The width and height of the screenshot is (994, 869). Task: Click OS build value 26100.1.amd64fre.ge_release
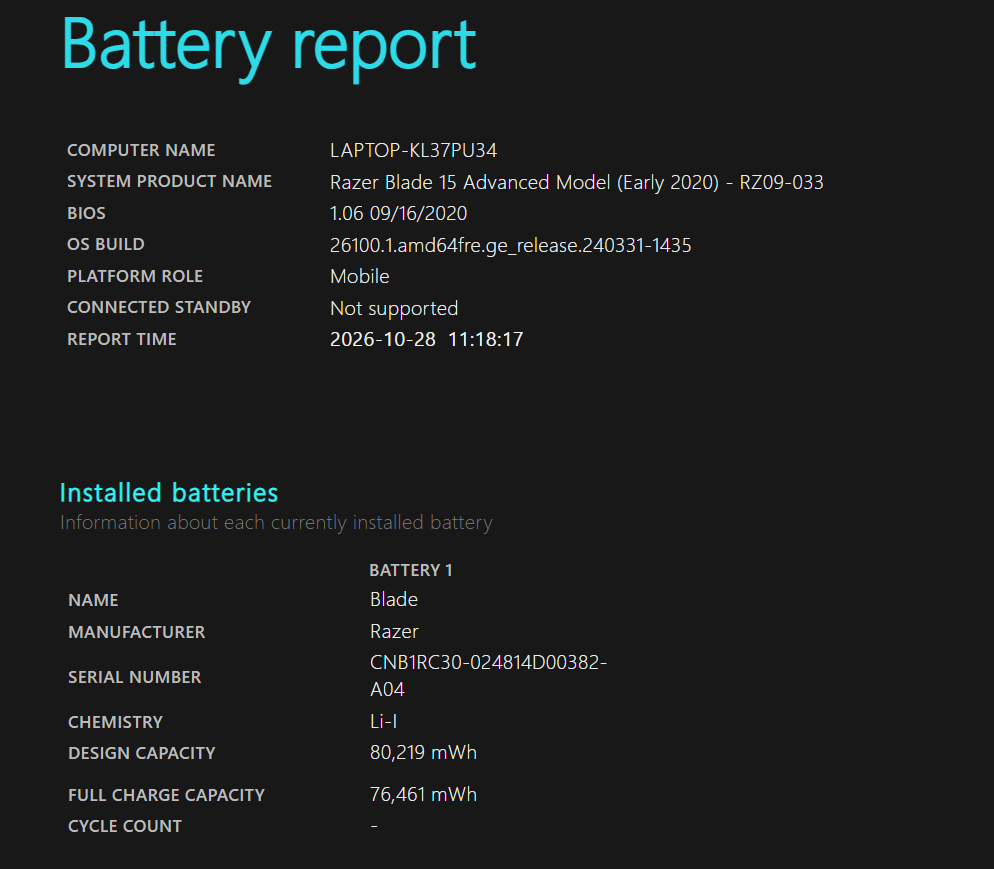point(511,245)
